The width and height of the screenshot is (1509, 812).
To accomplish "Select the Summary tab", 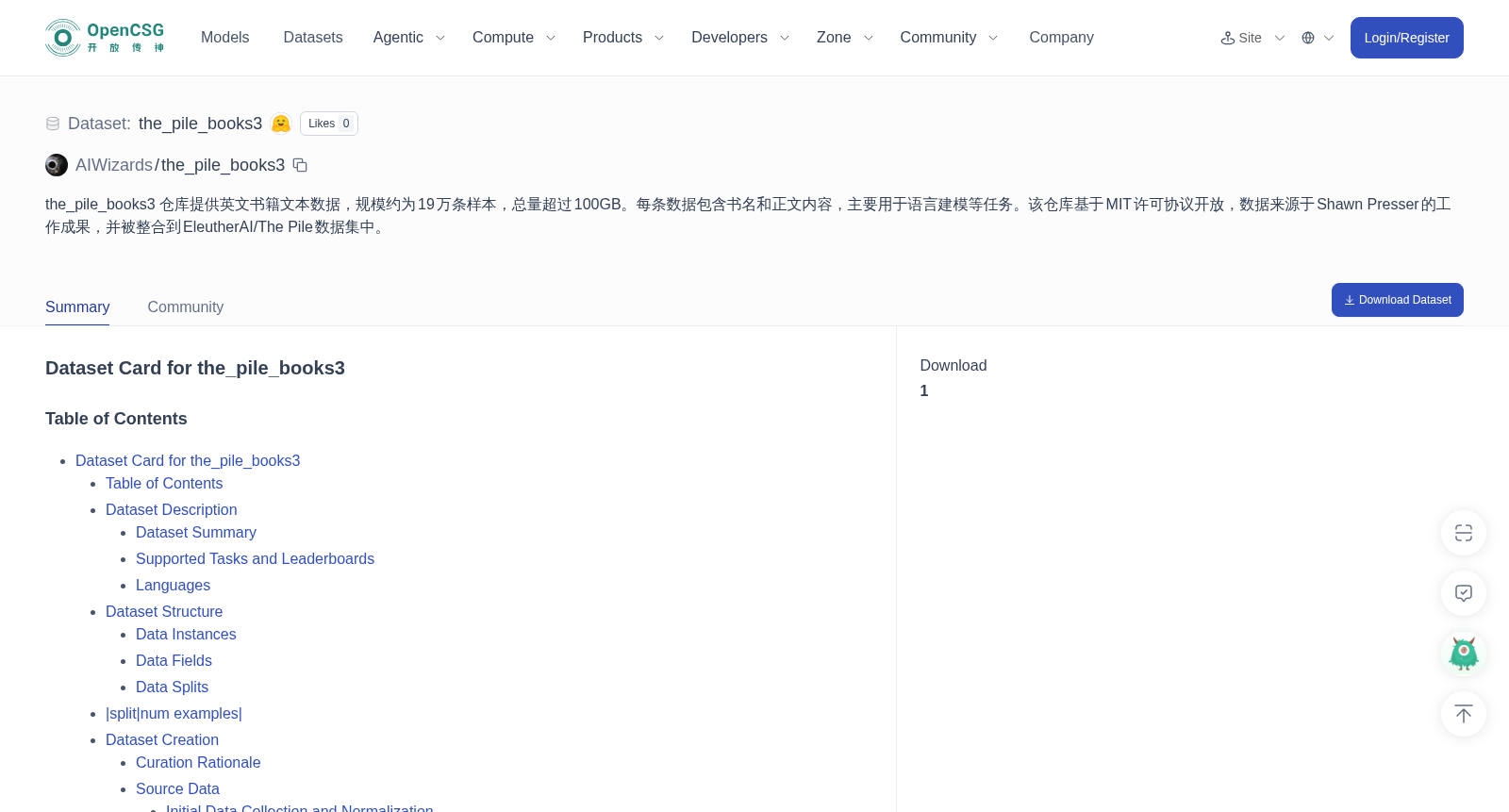I will (x=77, y=307).
